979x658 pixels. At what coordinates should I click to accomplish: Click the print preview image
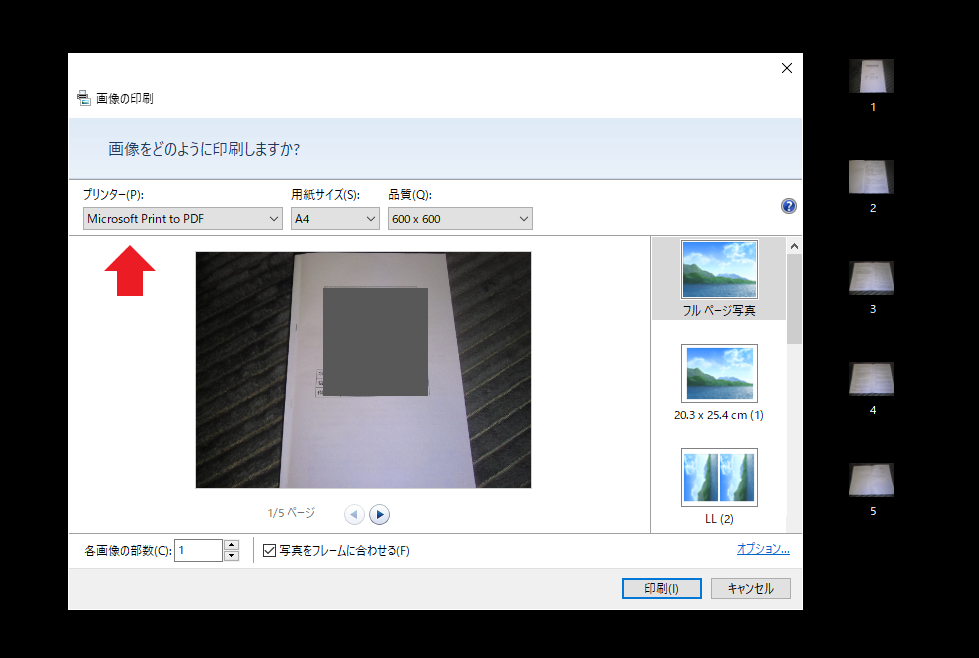point(363,370)
